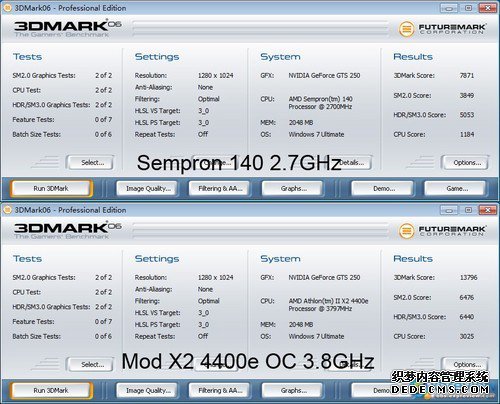This screenshot has width=500, height=404.
Task: Click progress bar in top window header
Action: click(261, 29)
